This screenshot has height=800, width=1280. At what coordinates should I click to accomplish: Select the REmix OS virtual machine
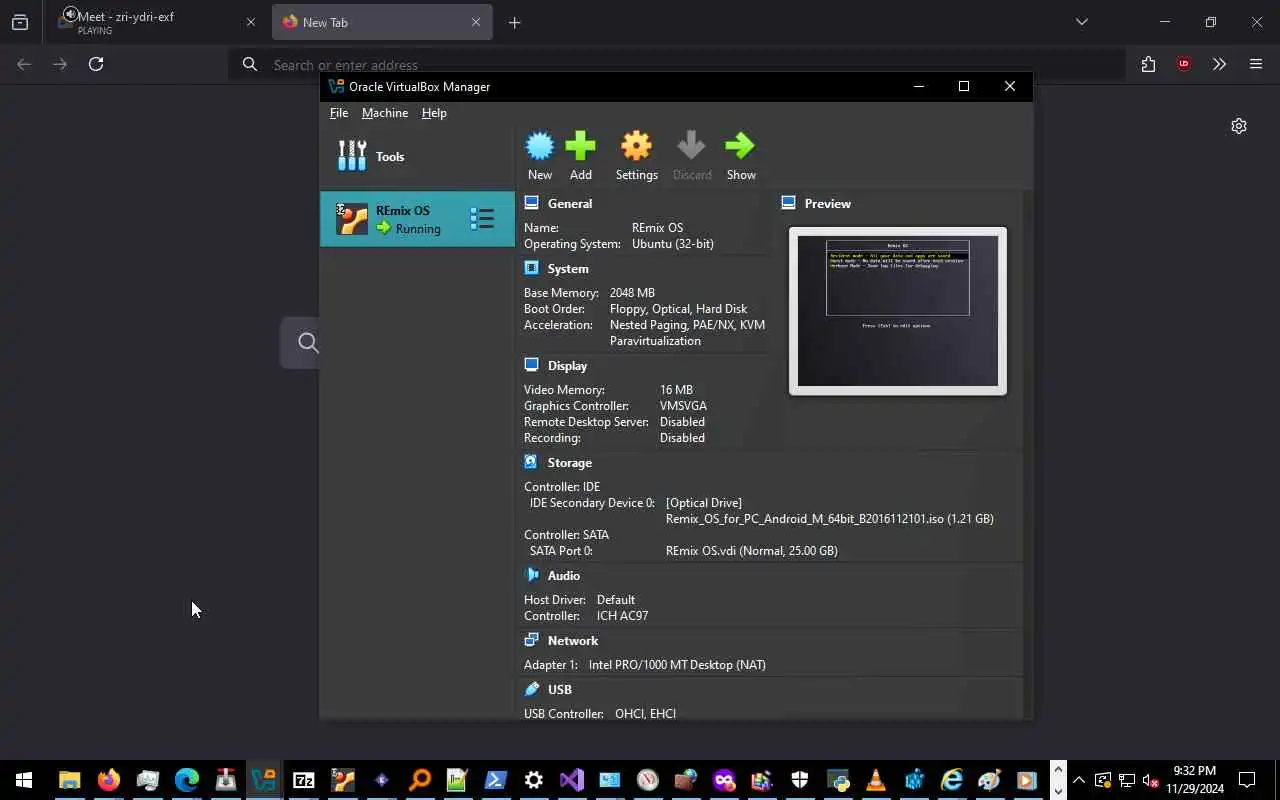pyautogui.click(x=417, y=219)
